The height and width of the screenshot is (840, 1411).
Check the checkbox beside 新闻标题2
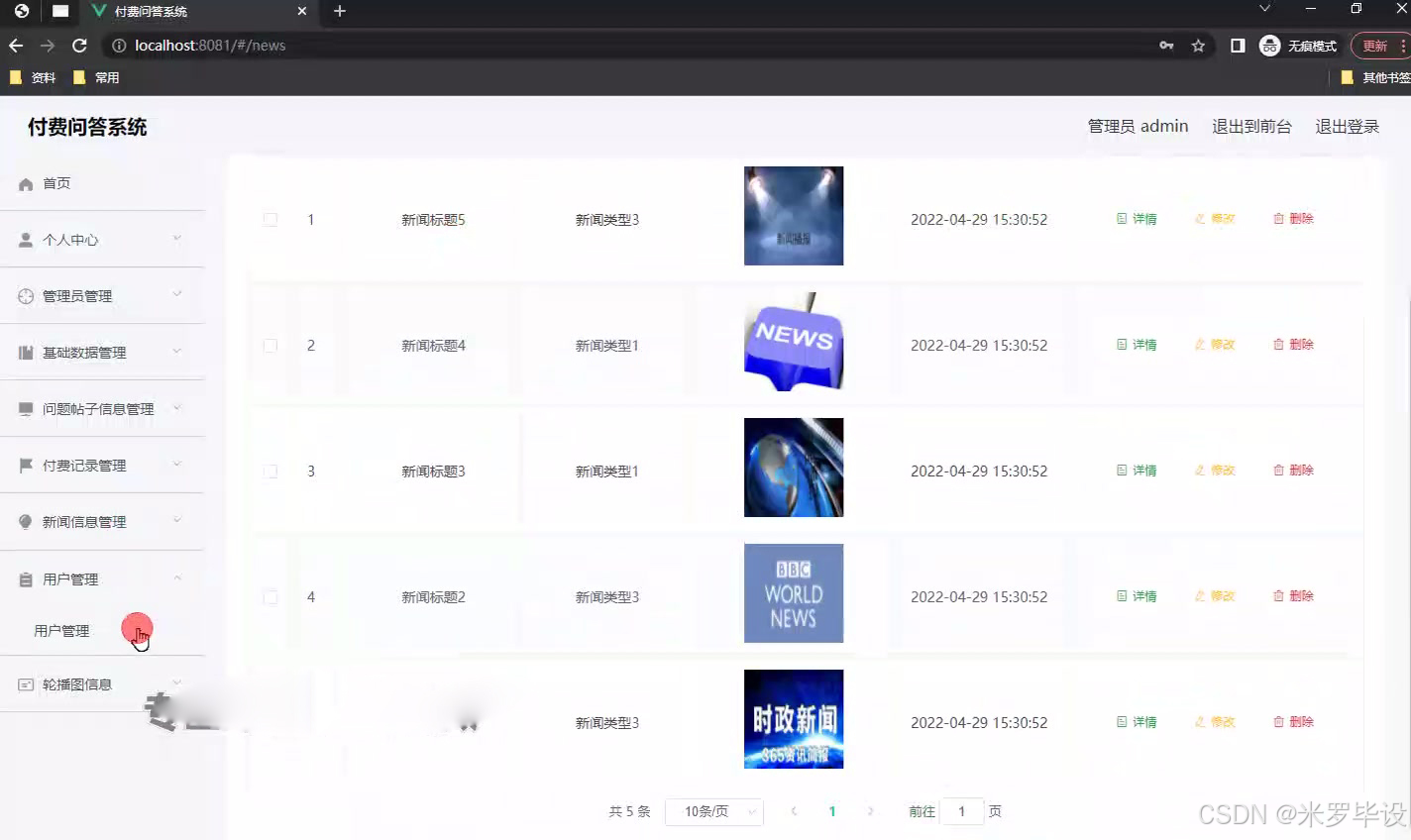tap(271, 596)
